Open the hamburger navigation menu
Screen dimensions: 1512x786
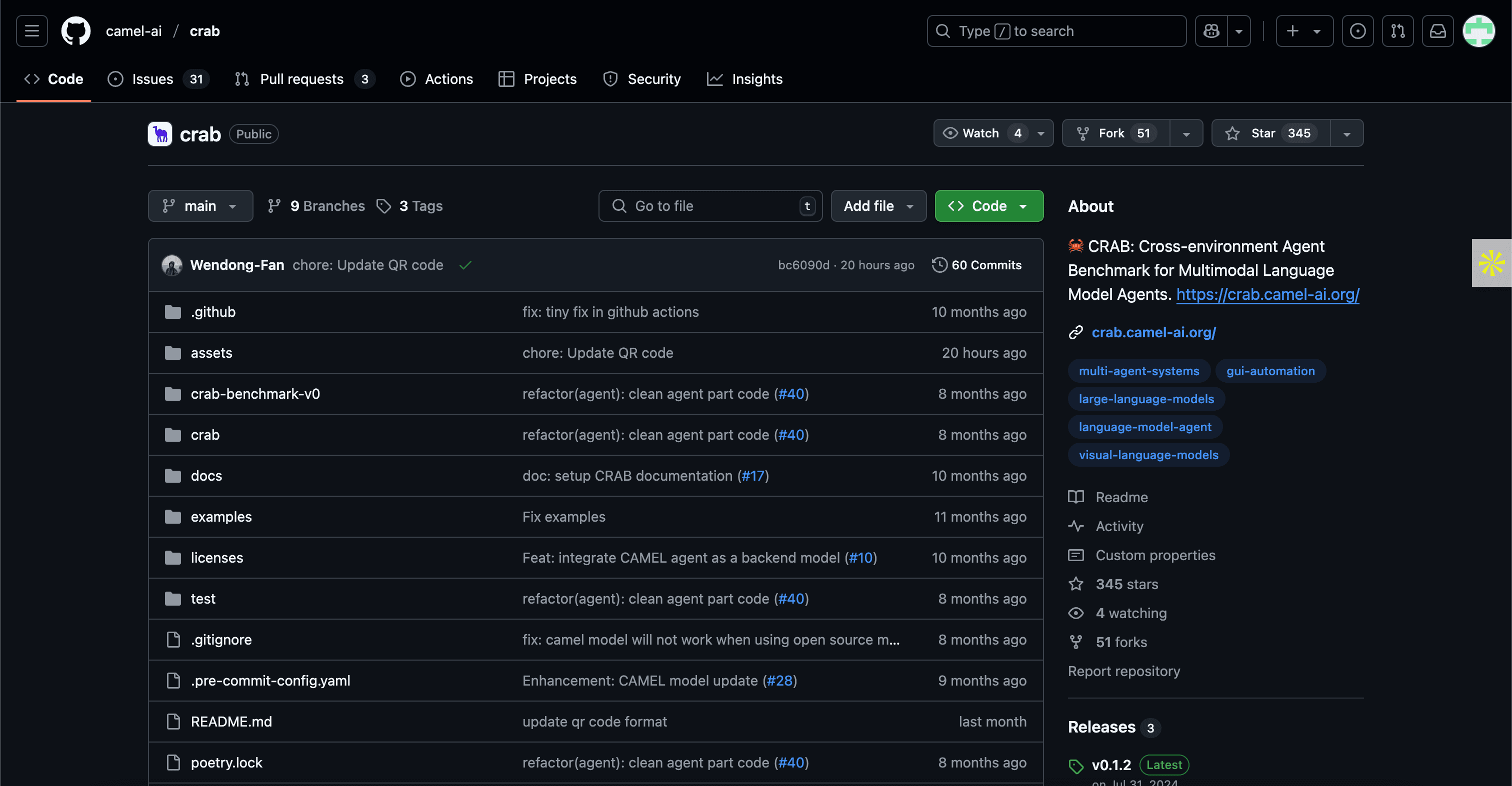point(31,31)
